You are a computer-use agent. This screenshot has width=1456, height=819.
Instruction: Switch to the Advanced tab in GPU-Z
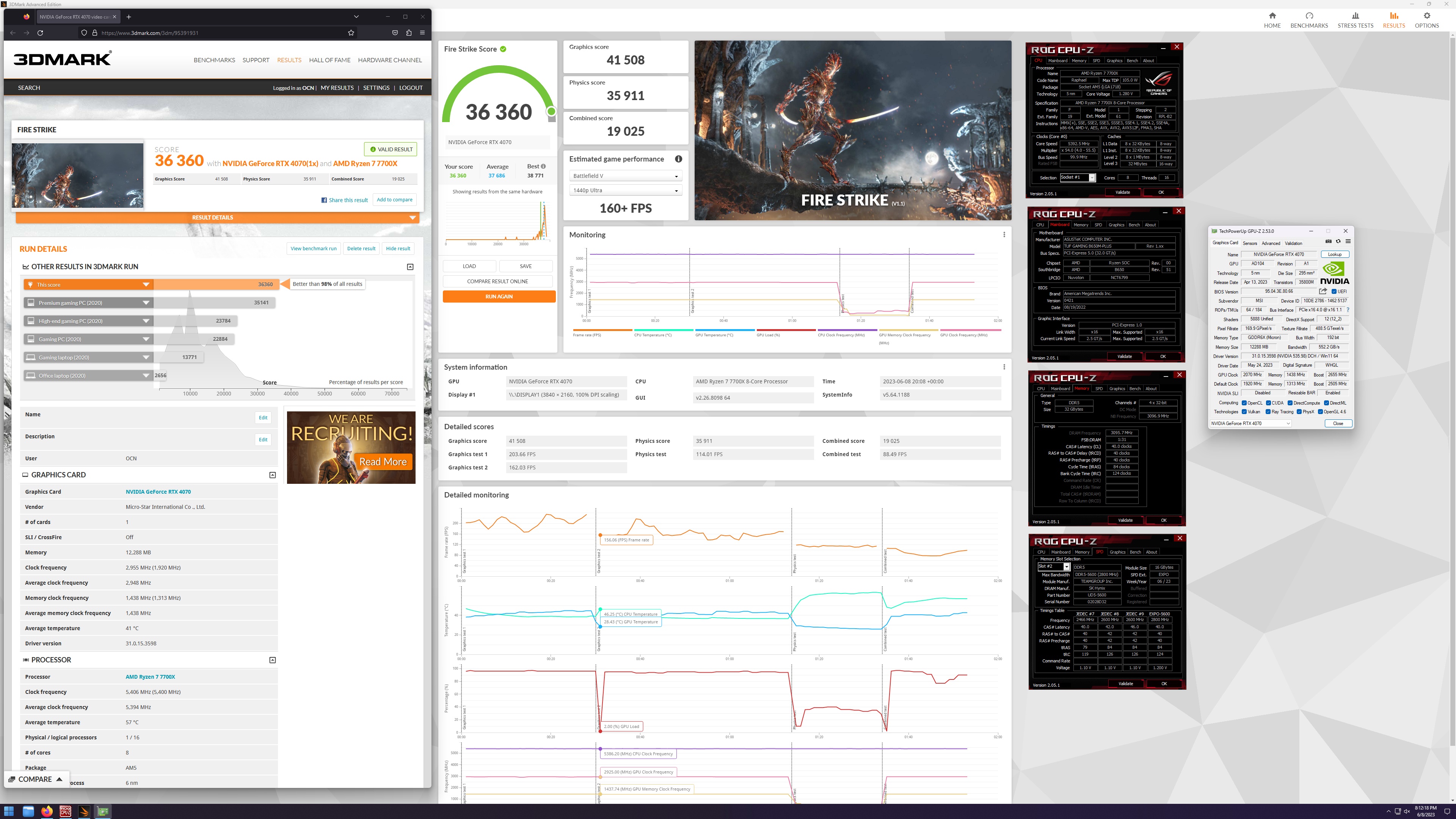(x=1271, y=243)
